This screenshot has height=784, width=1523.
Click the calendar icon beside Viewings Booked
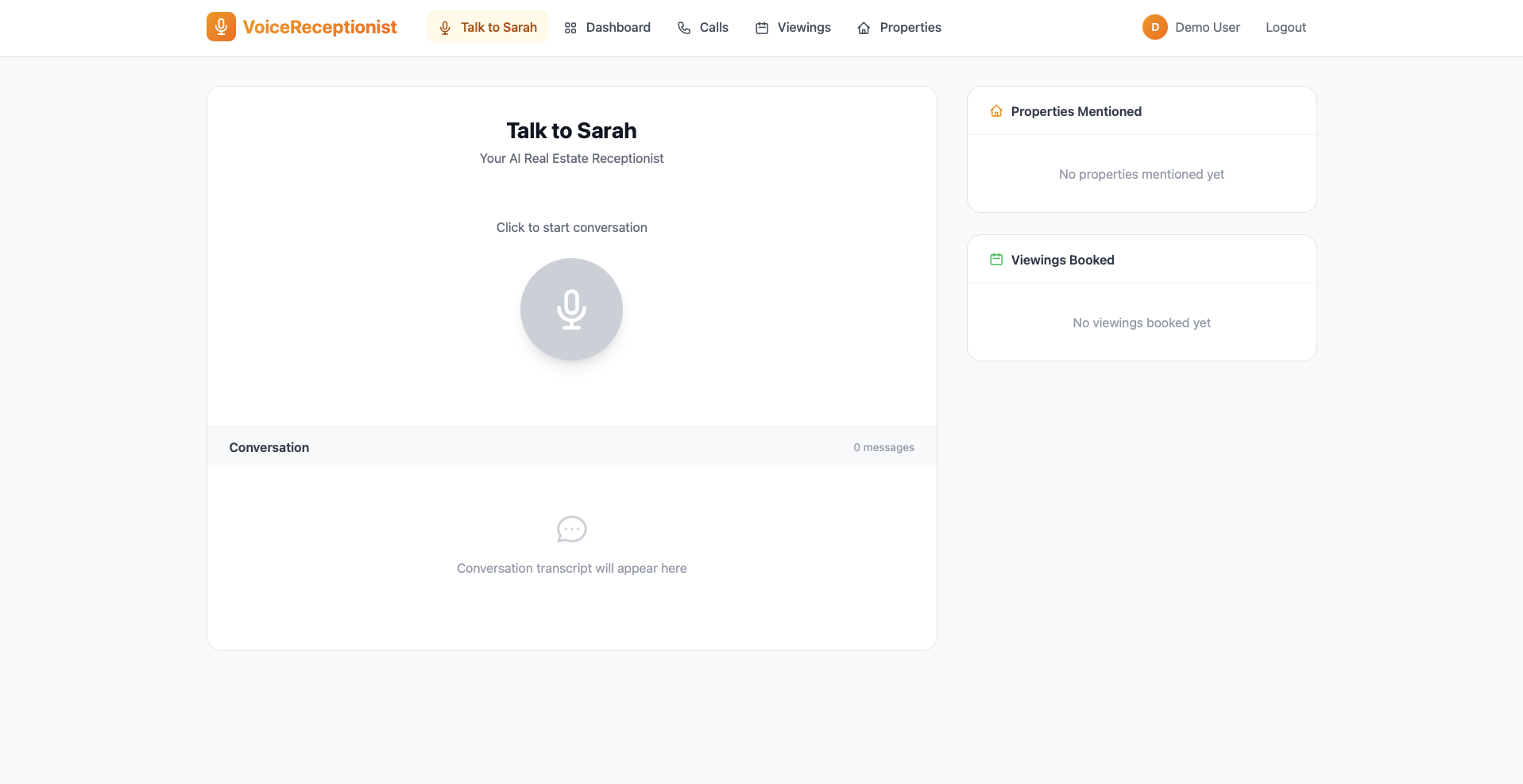coord(996,260)
